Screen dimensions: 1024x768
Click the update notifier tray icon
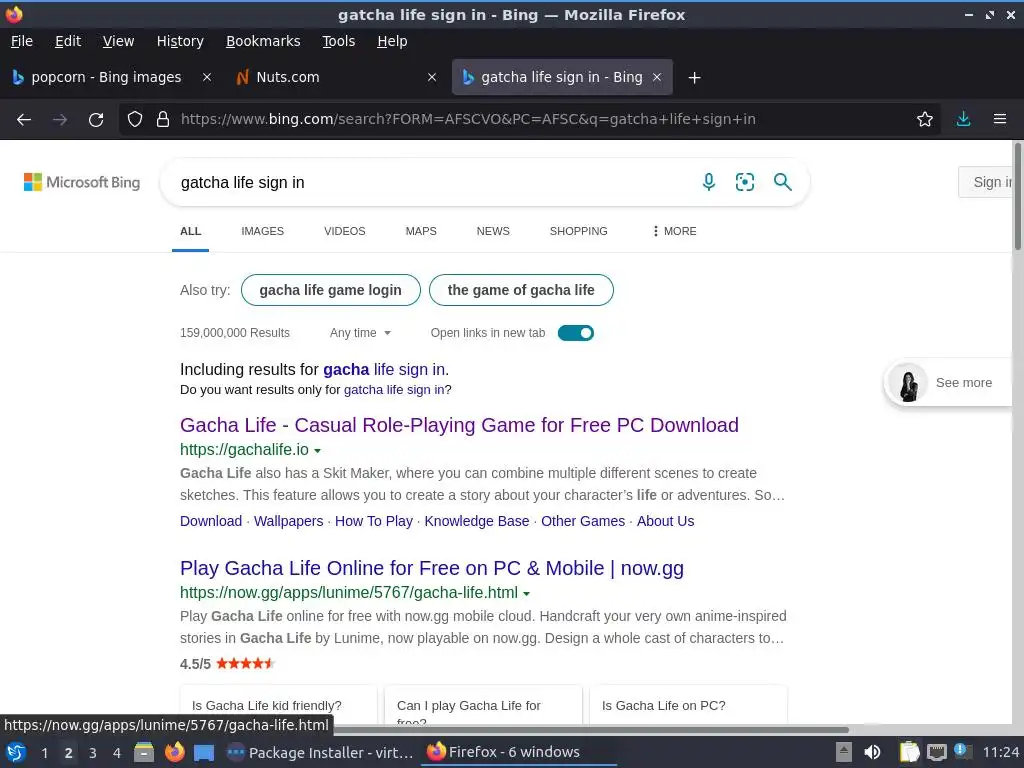point(962,751)
